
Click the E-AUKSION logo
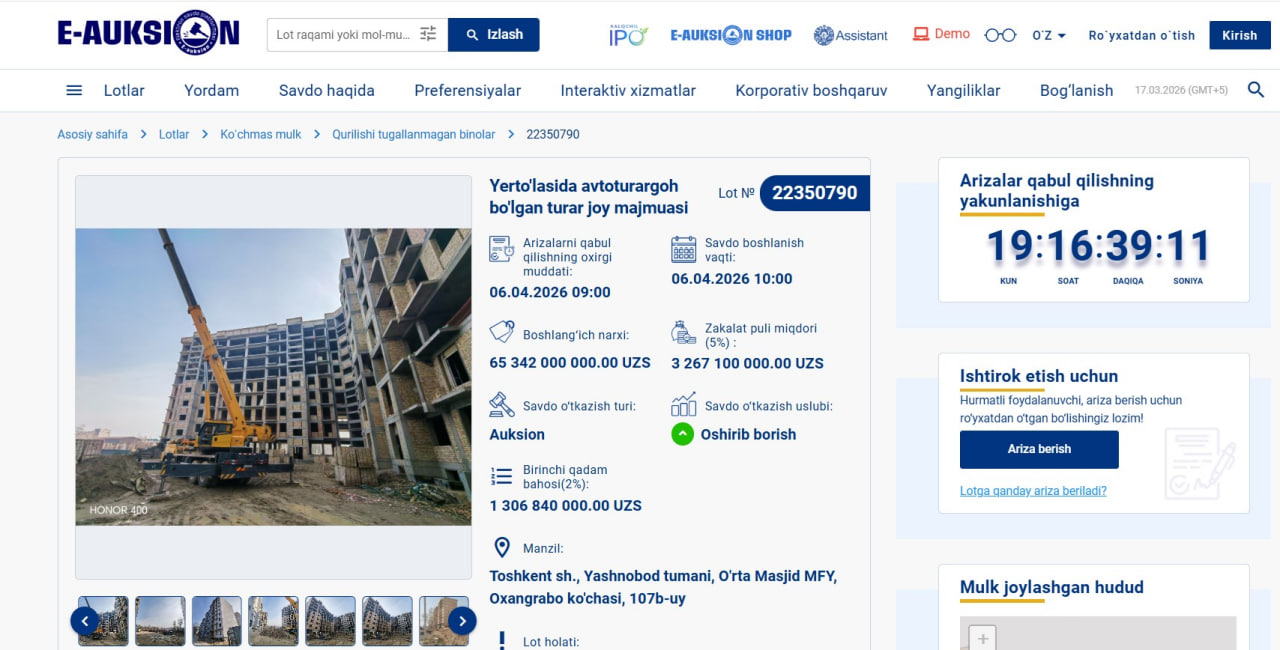click(x=148, y=34)
